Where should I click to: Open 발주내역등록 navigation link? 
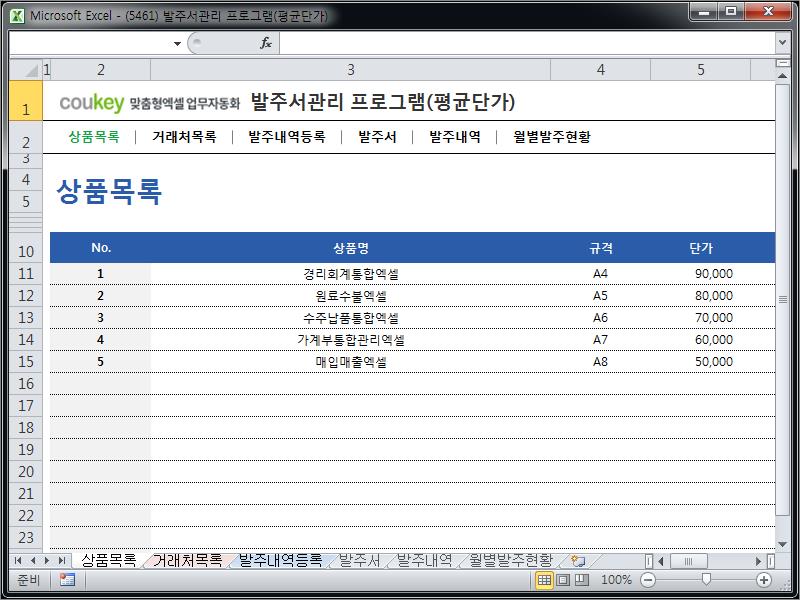coord(287,137)
